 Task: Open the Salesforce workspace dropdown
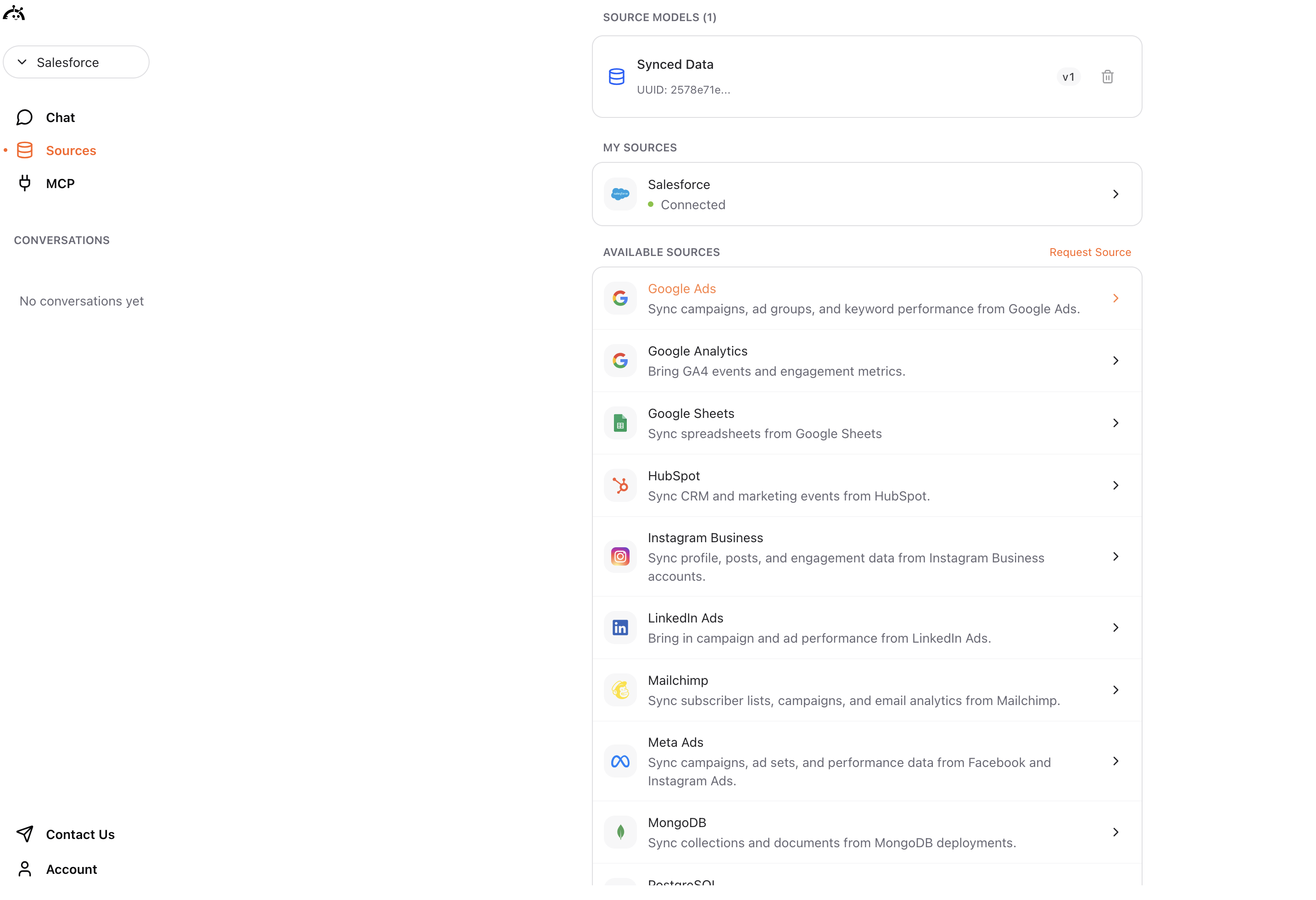(x=76, y=62)
